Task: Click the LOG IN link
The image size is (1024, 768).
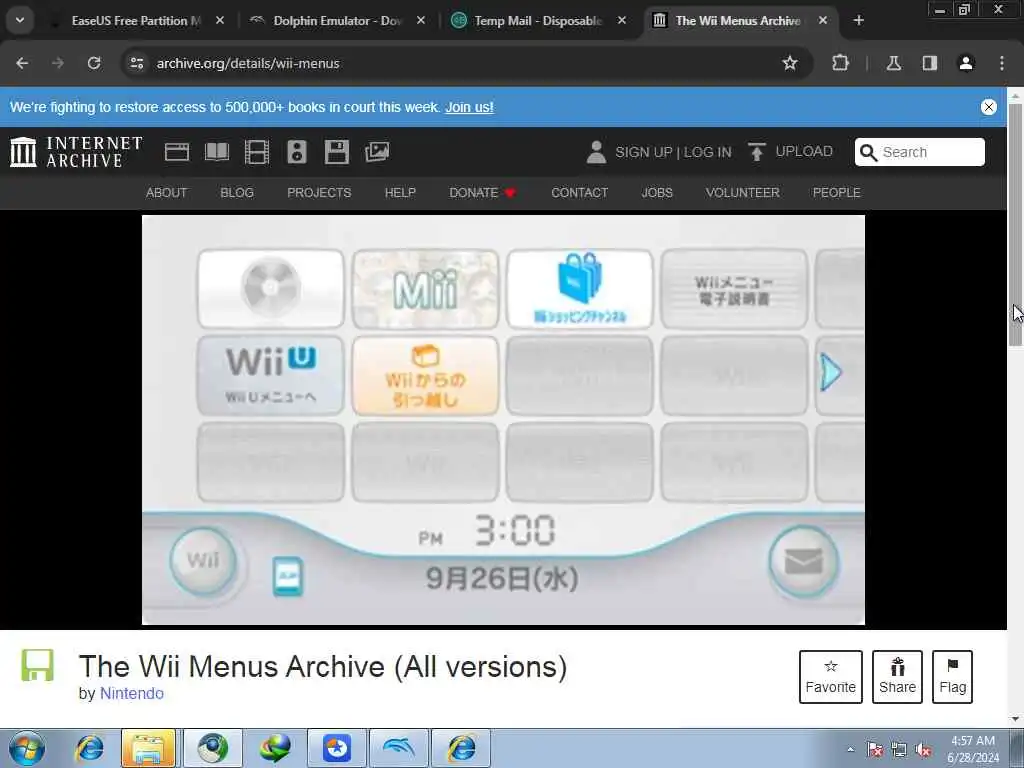Action: point(707,152)
